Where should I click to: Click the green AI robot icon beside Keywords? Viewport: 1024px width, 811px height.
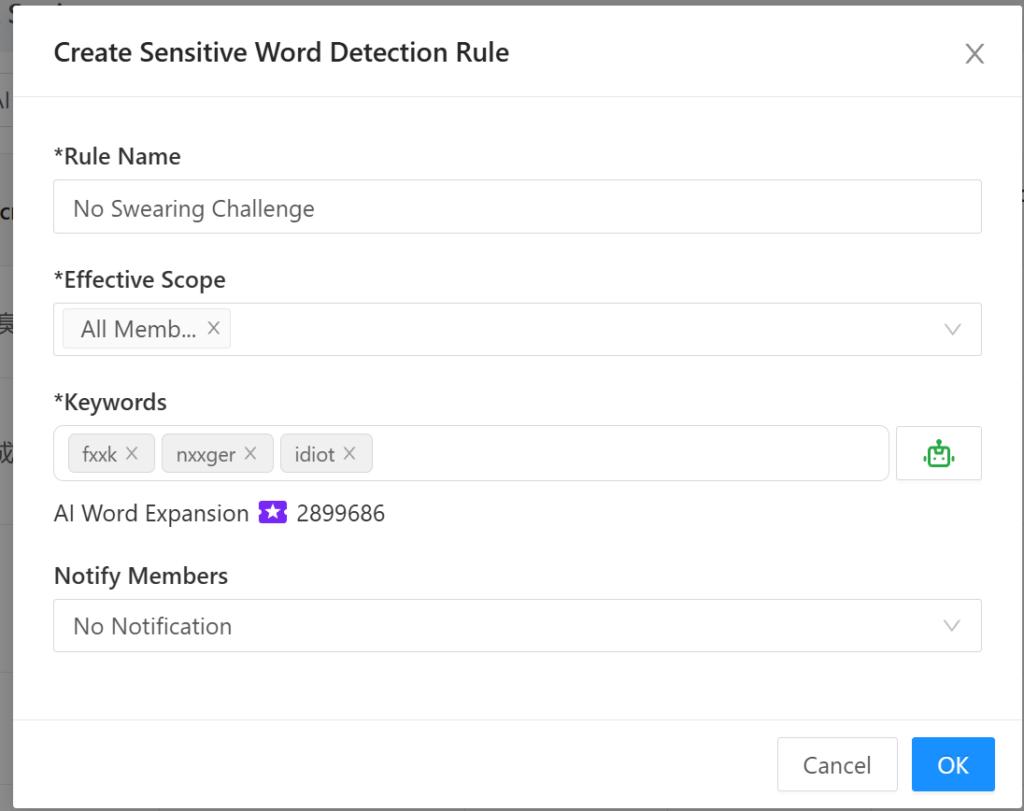[938, 453]
